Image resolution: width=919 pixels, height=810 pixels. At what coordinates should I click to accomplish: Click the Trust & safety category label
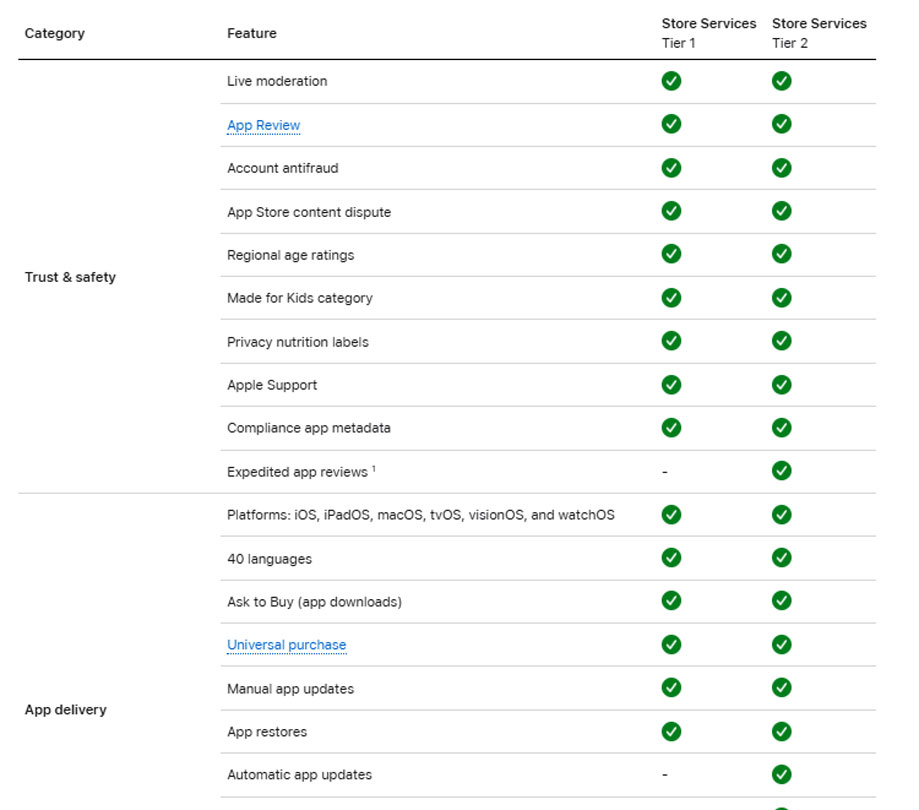point(70,277)
